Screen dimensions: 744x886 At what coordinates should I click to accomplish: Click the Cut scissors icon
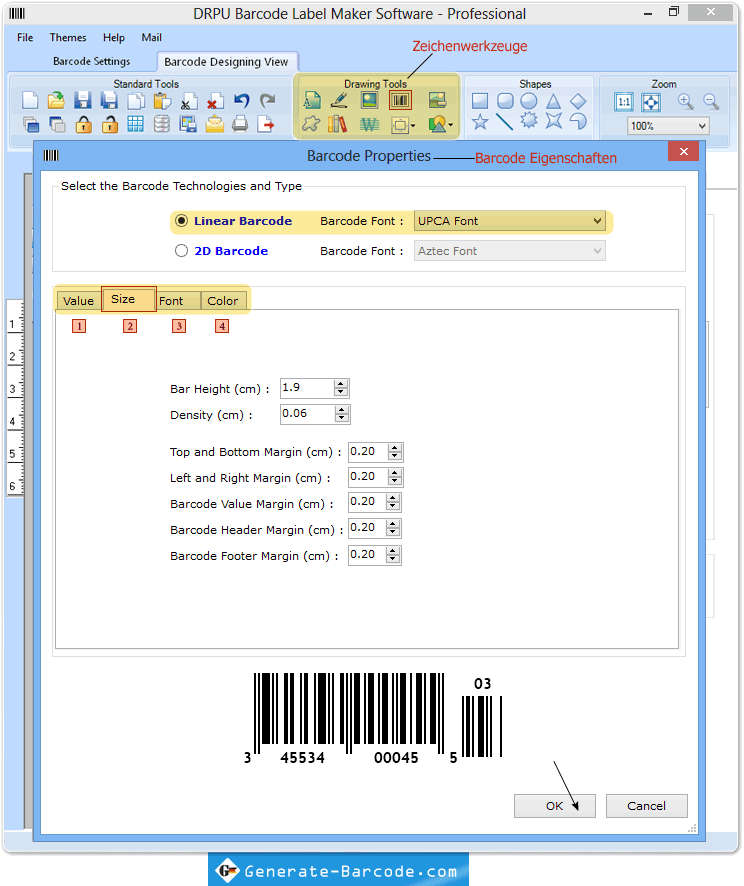pyautogui.click(x=189, y=101)
